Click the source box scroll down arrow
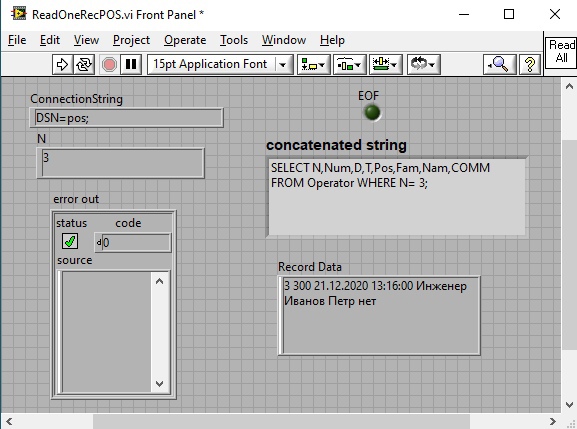This screenshot has width=577, height=429. 159,384
